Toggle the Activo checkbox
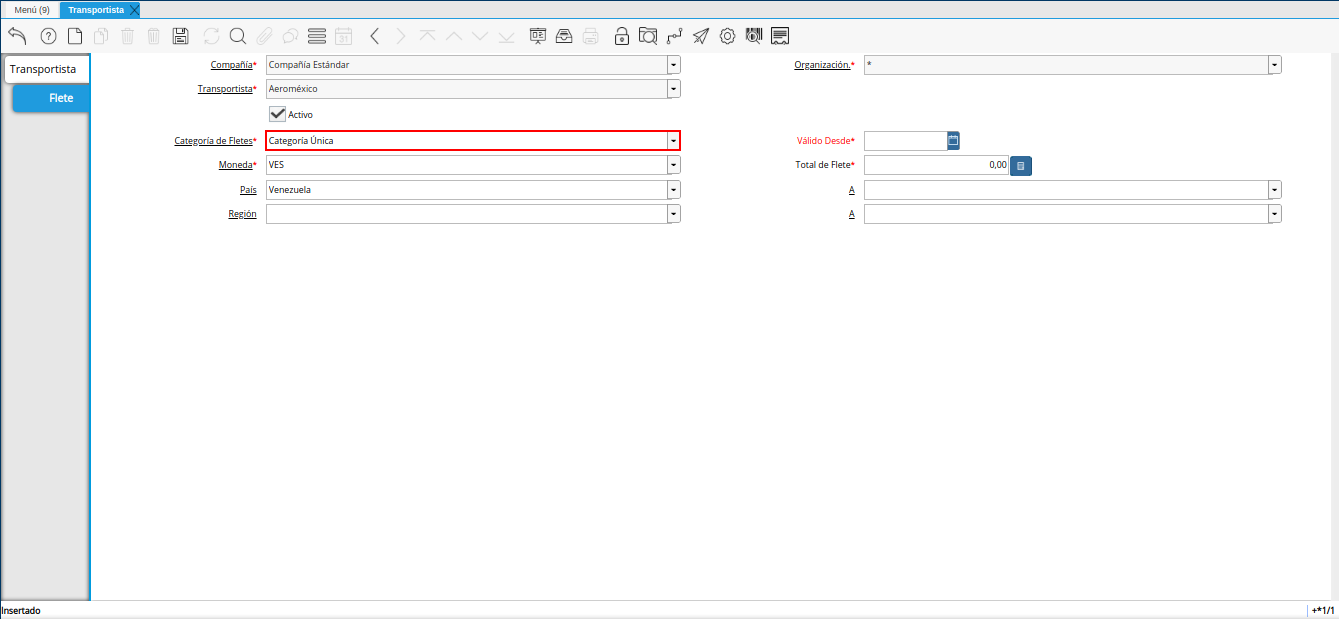 (x=278, y=115)
